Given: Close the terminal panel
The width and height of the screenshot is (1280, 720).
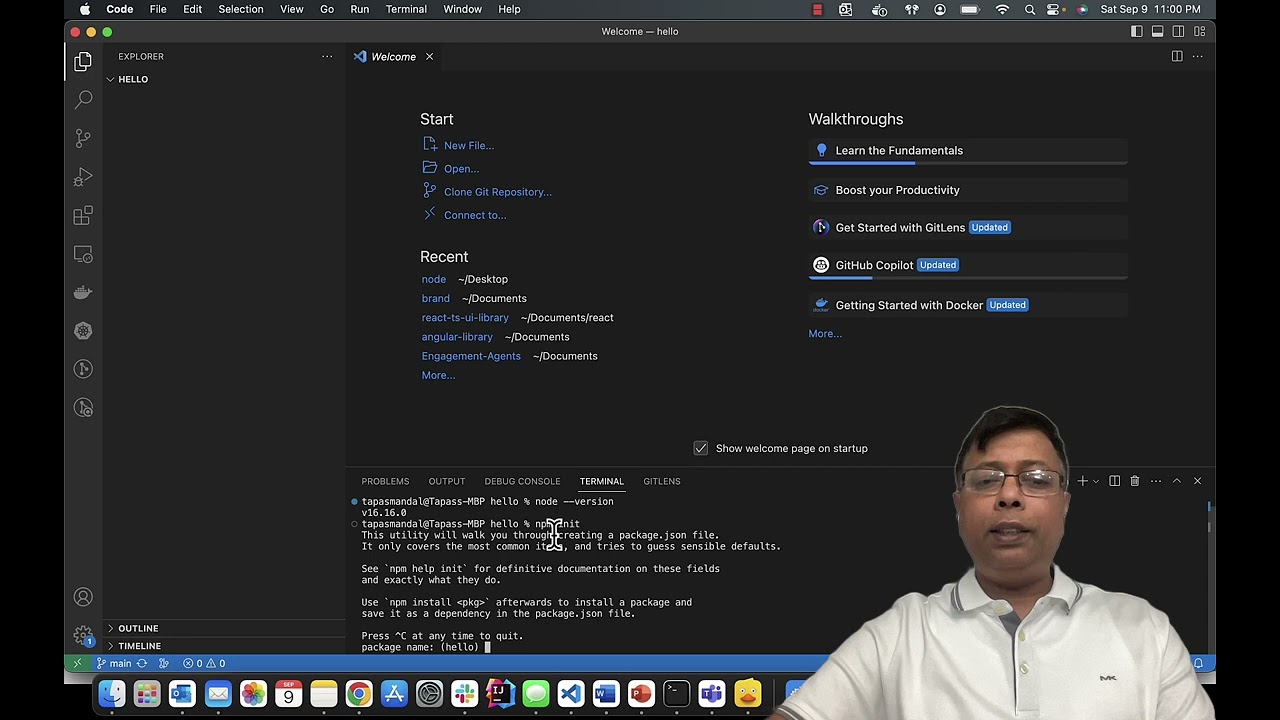Looking at the screenshot, I should coord(1197,481).
